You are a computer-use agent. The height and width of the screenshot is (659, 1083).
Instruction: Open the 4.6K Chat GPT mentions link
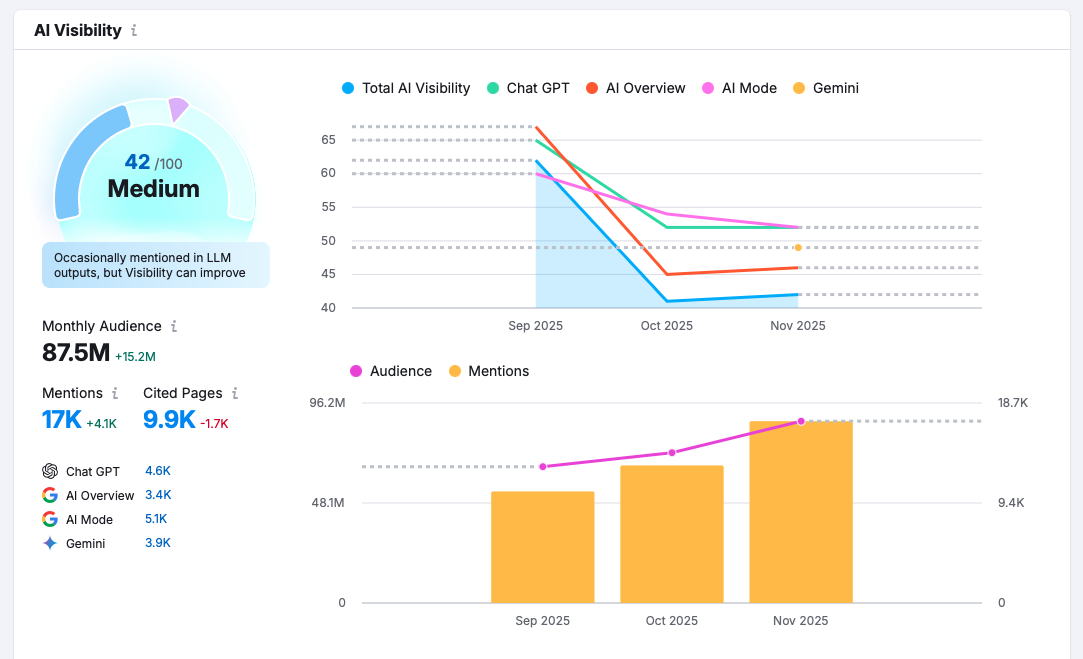tap(158, 471)
